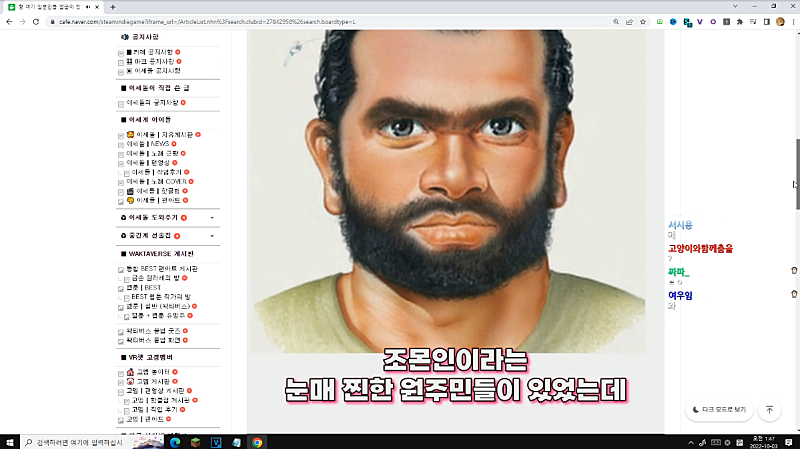
Task: Click the 이세계 아이돌 section heading
Action: [x=149, y=119]
